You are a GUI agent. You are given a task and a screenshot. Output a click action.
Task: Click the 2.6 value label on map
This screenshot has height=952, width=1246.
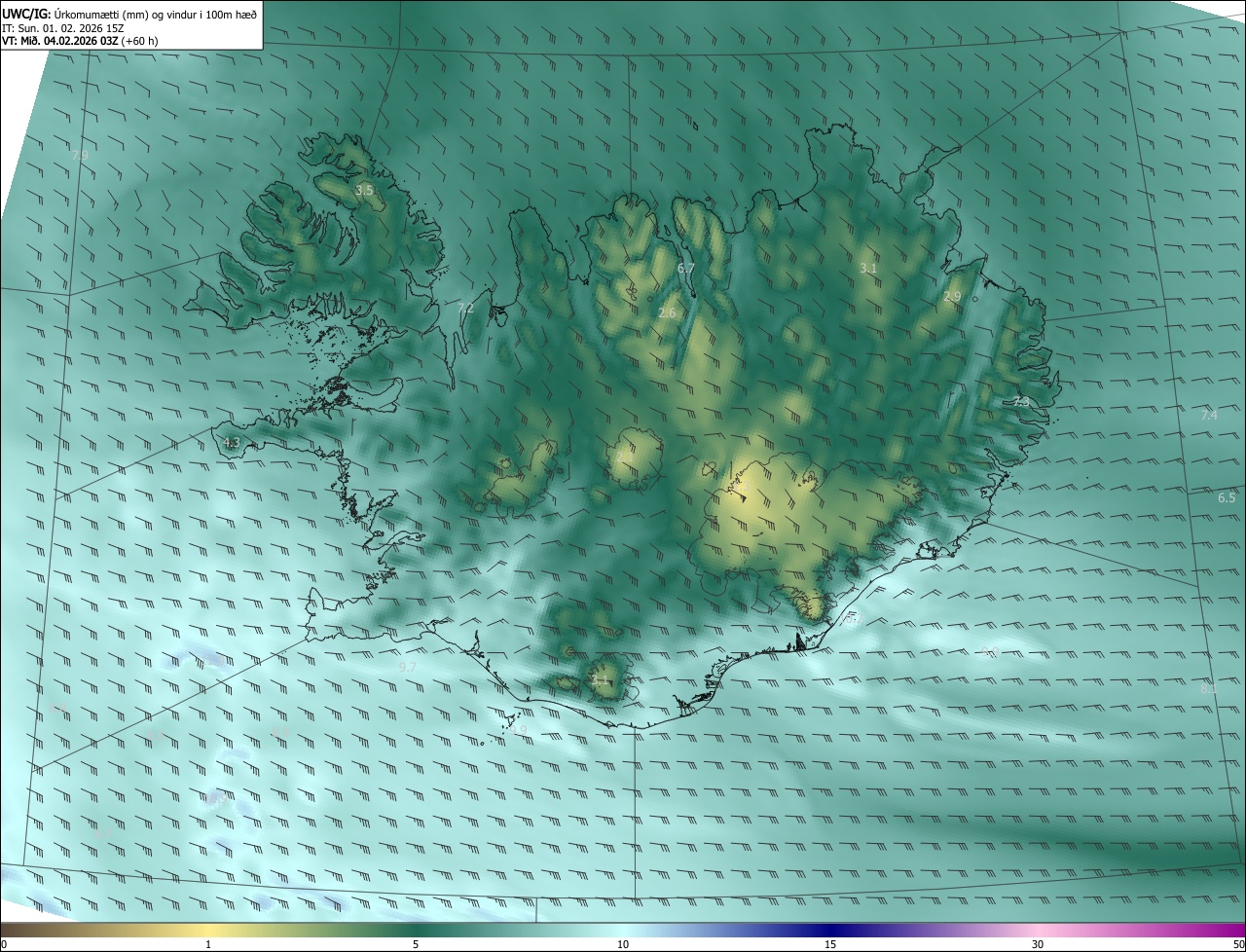[667, 313]
